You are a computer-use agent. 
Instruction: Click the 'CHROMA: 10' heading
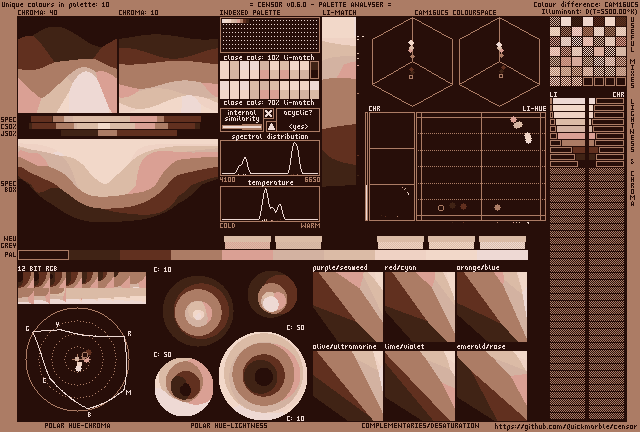coord(138,12)
